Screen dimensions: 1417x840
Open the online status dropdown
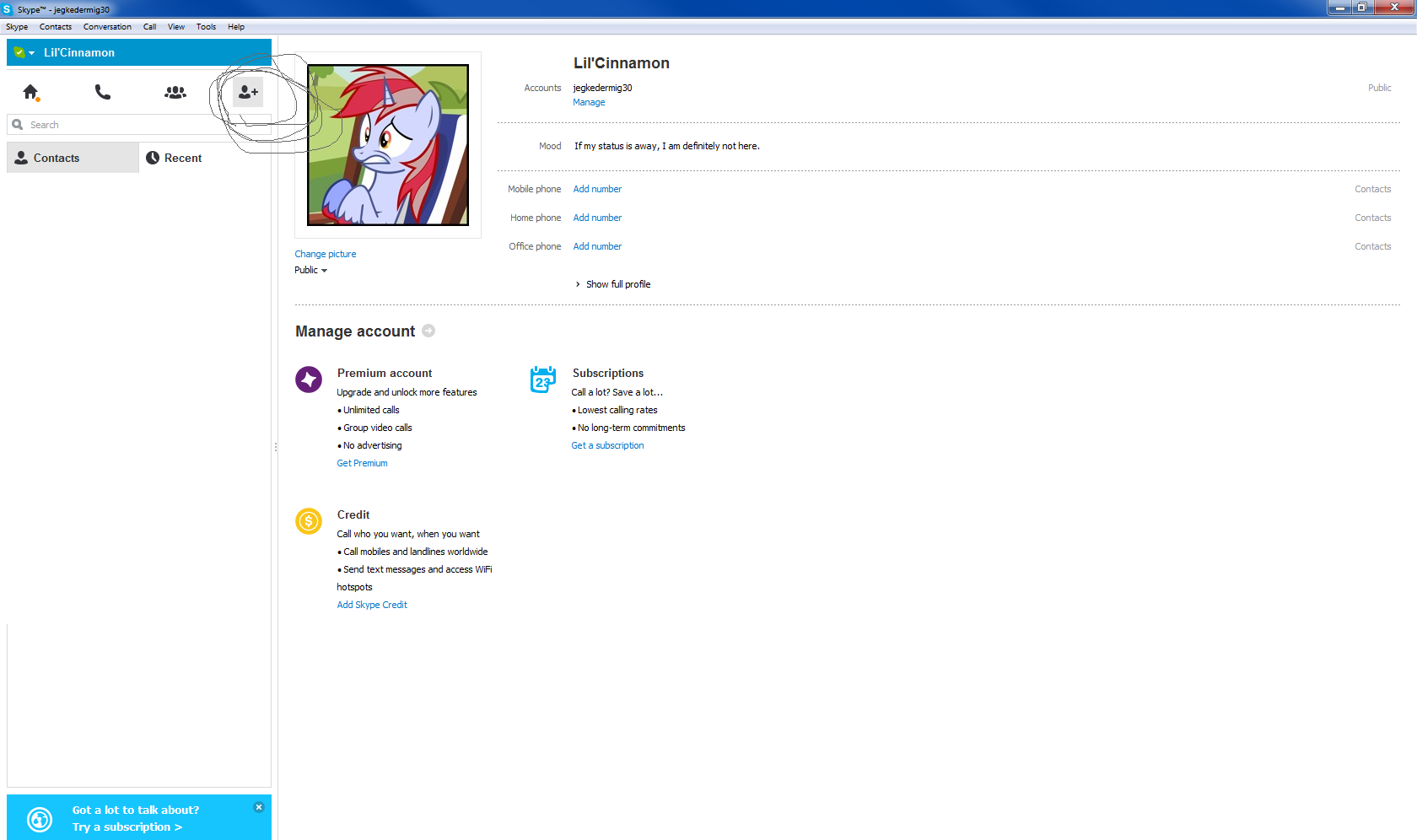(x=24, y=52)
